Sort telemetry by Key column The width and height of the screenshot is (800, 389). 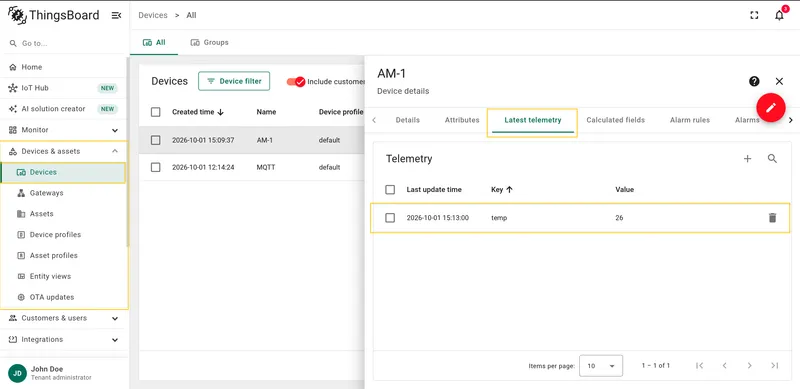pos(502,190)
